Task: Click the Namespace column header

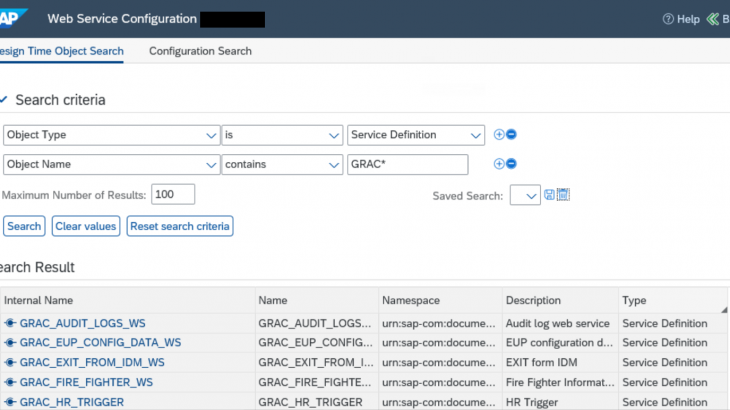Action: pos(440,300)
